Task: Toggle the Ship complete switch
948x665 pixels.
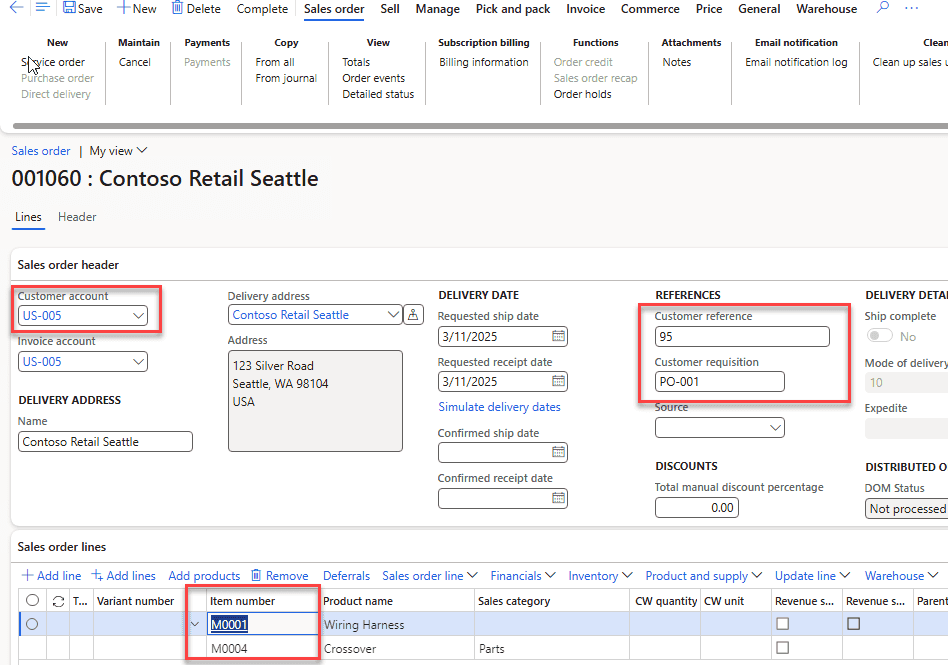Action: click(x=880, y=336)
